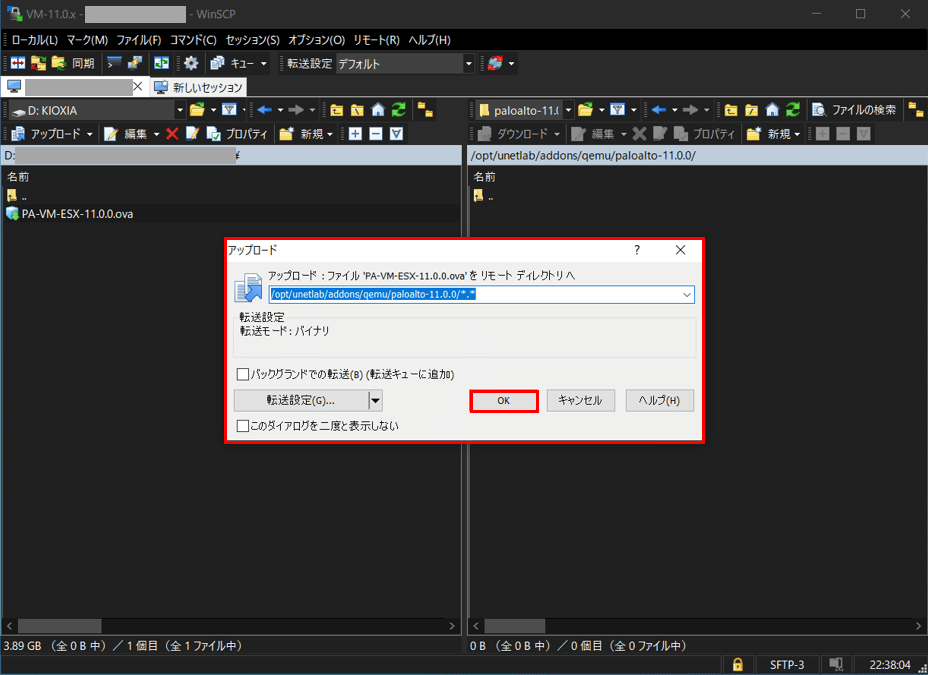Go to remote parent directory icon
The width and height of the screenshot is (928, 675).
pos(732,110)
